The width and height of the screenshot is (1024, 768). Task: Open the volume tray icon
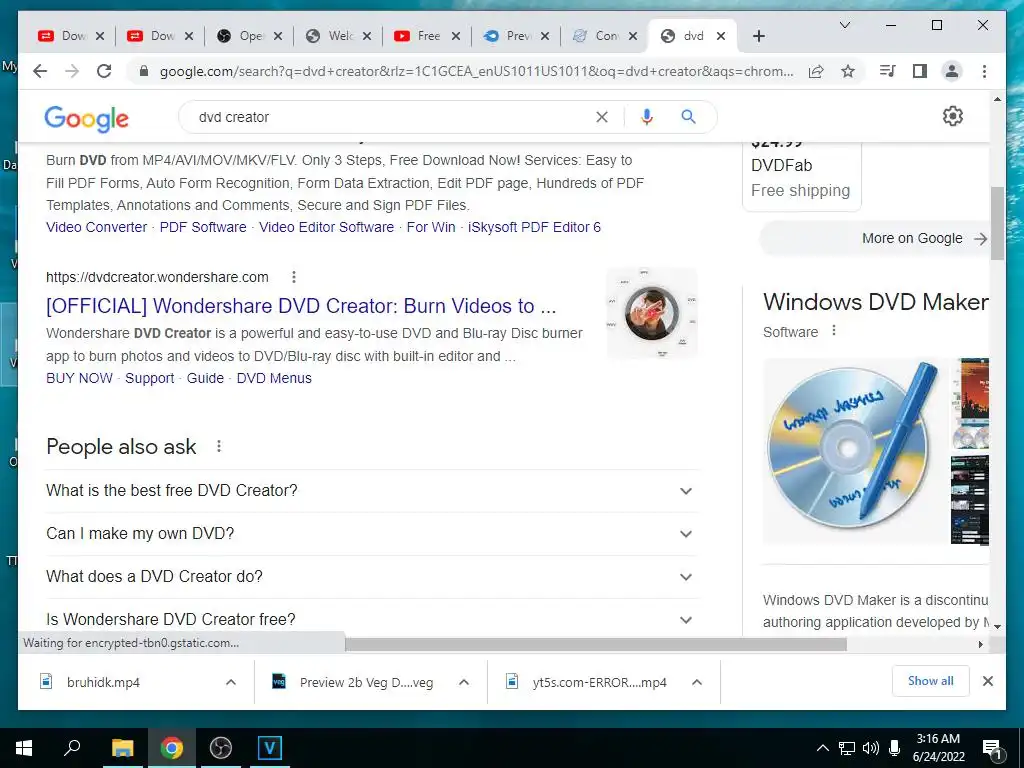(871, 748)
